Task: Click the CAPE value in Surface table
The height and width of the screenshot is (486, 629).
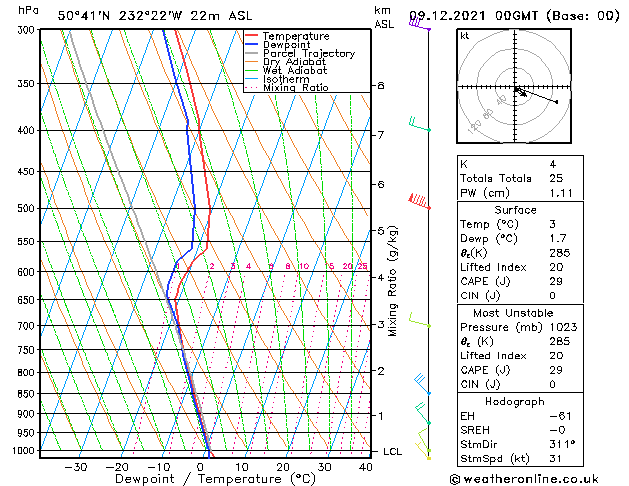Action: (x=556, y=281)
